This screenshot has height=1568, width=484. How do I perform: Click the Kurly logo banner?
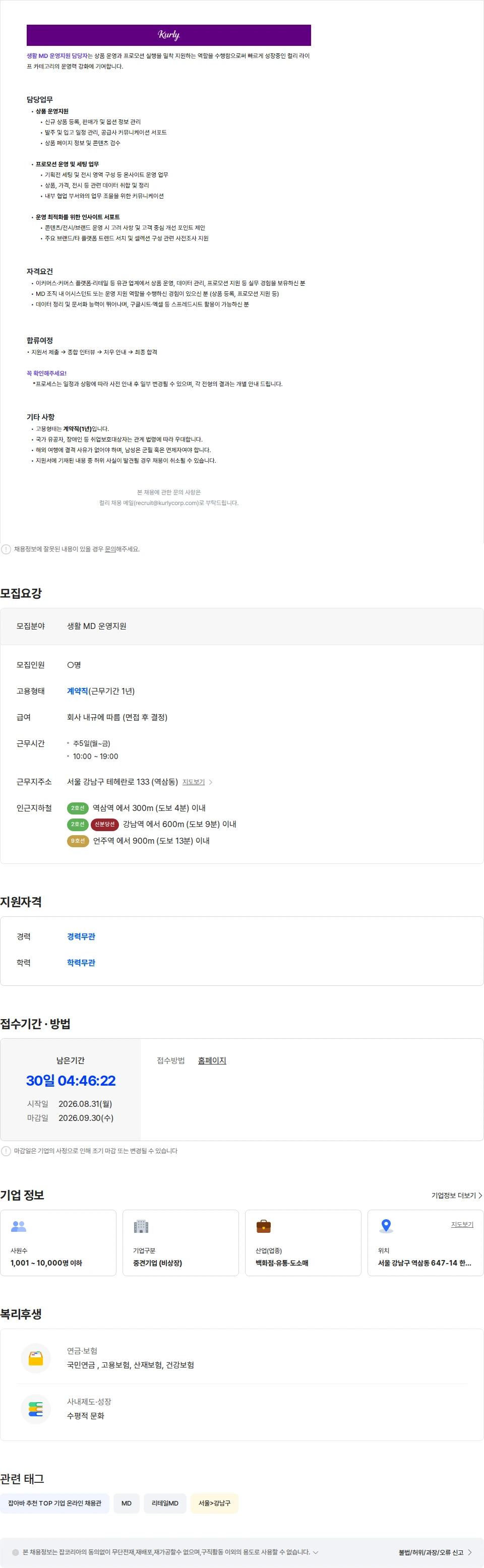tap(168, 35)
